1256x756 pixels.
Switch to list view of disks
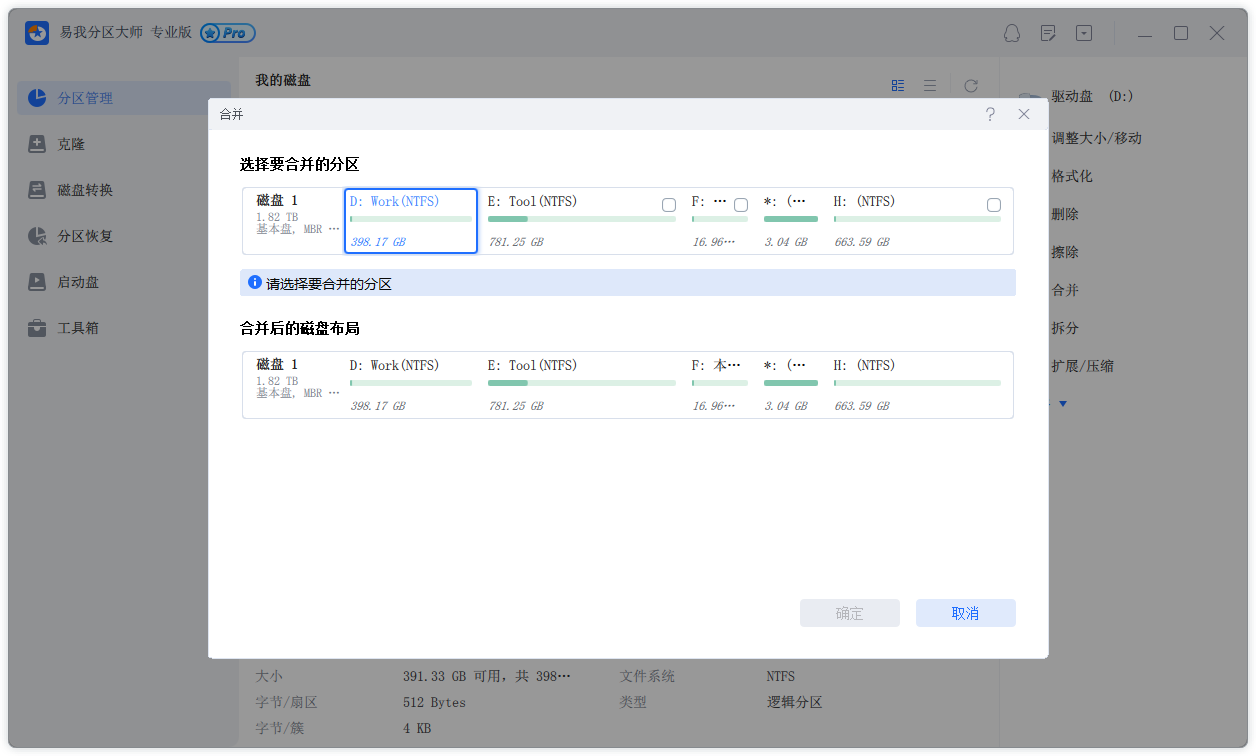pyautogui.click(x=930, y=86)
